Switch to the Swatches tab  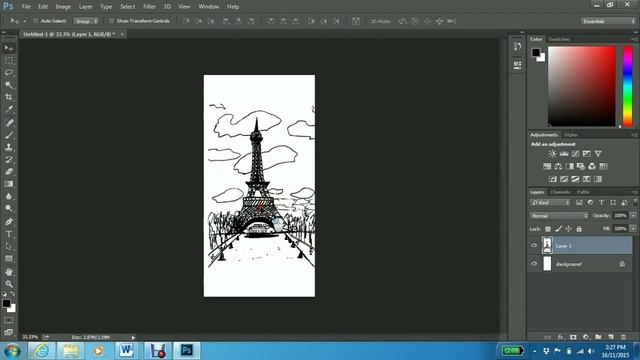tap(559, 39)
